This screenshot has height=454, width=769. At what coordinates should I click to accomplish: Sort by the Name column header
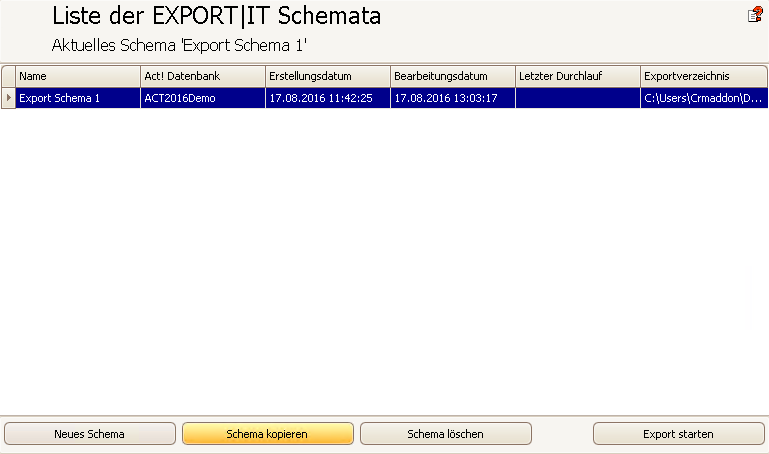78,76
